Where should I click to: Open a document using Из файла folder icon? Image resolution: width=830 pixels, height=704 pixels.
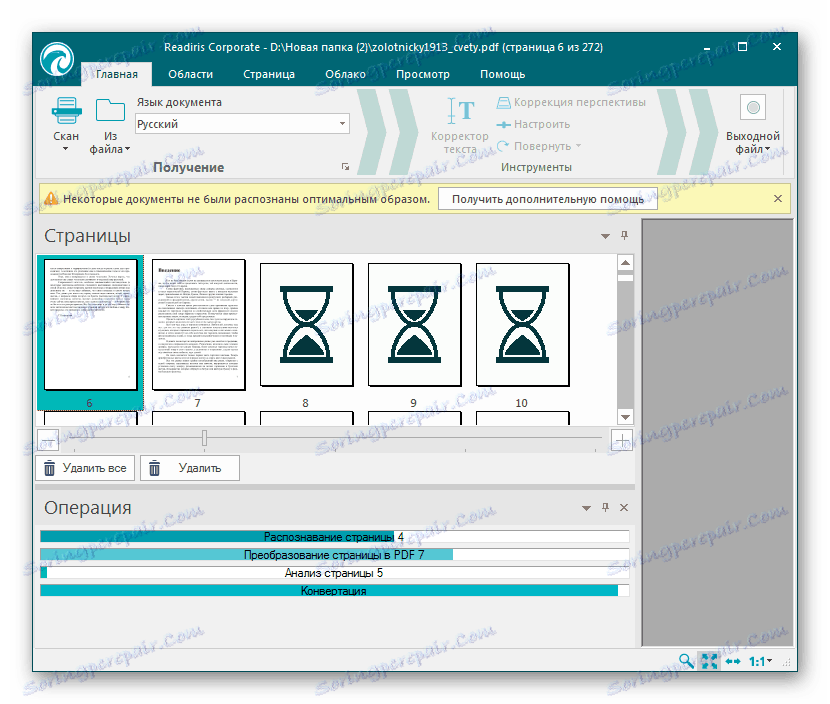(x=110, y=110)
